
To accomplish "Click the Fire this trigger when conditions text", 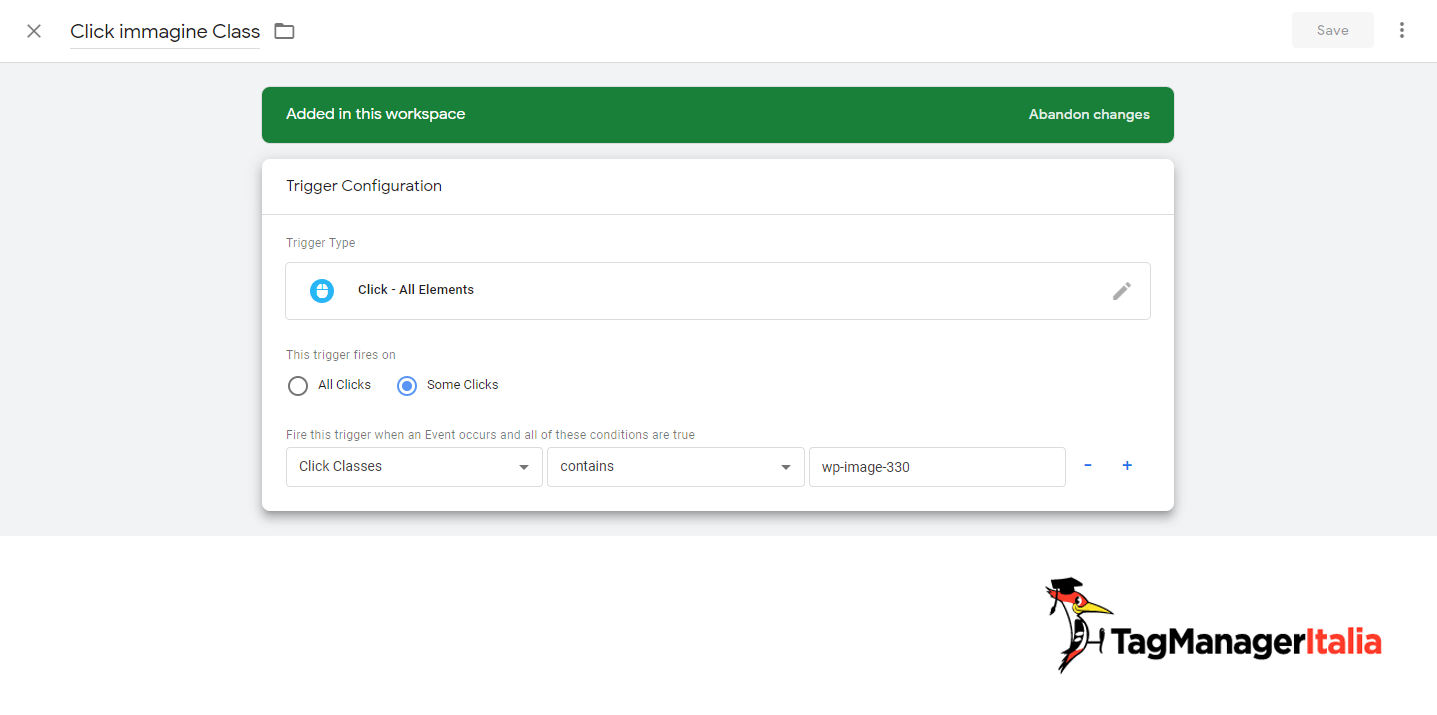I will (x=490, y=435).
